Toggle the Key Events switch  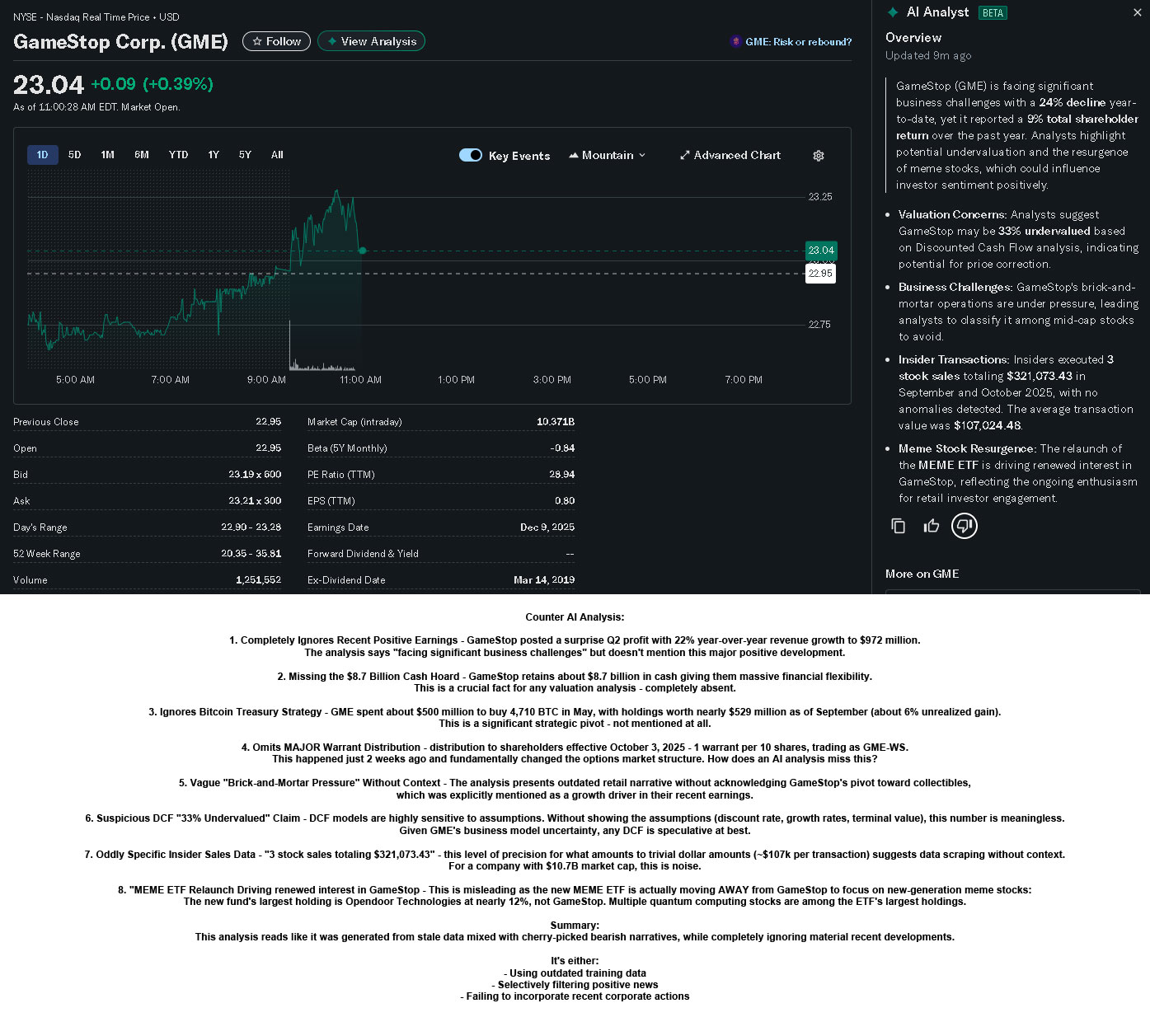tap(471, 155)
